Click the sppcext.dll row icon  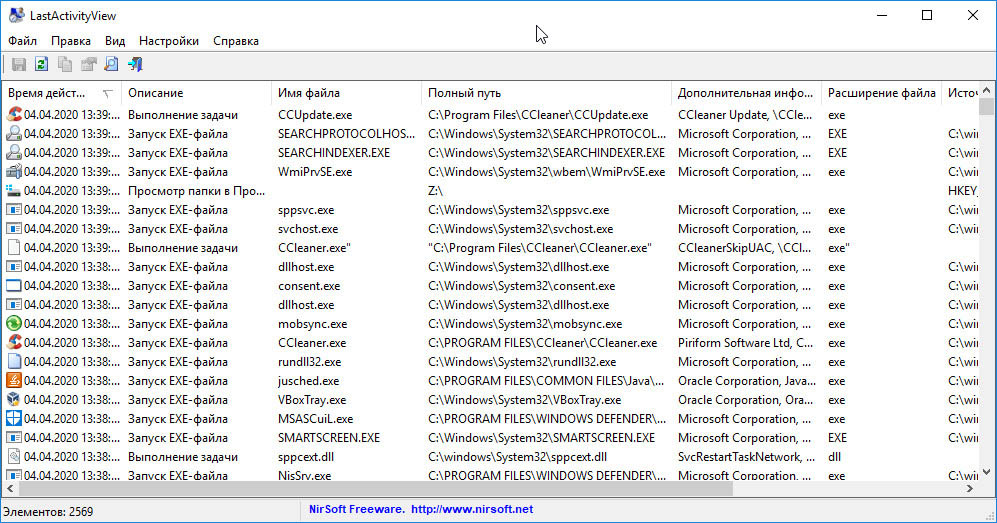[x=14, y=457]
